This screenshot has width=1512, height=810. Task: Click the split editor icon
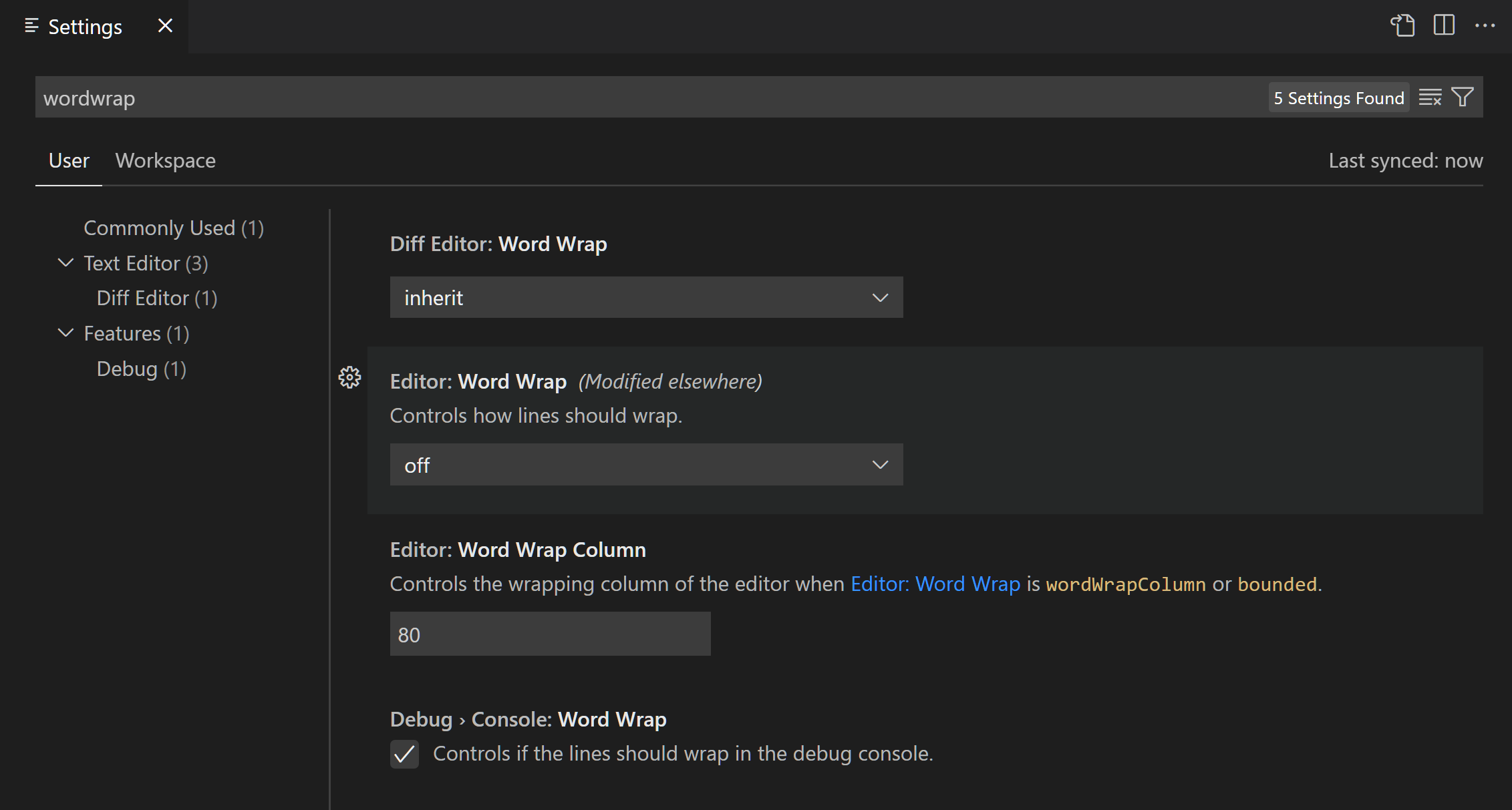(x=1444, y=26)
